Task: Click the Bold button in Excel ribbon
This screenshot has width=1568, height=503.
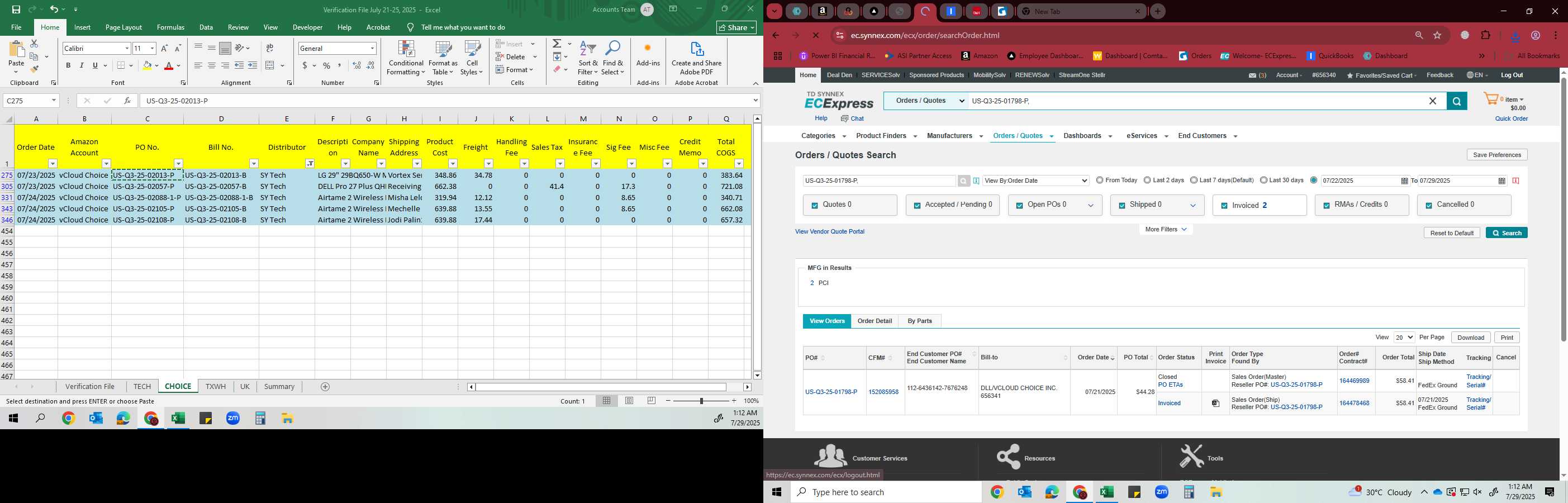Action: click(68, 65)
